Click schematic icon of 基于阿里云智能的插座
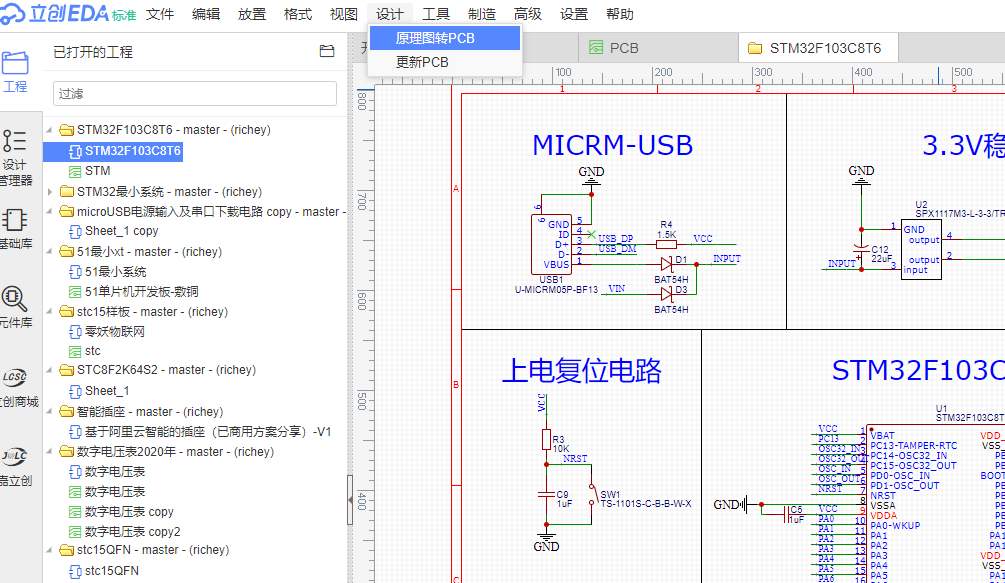Viewport: 1005px width, 583px height. pyautogui.click(x=75, y=432)
